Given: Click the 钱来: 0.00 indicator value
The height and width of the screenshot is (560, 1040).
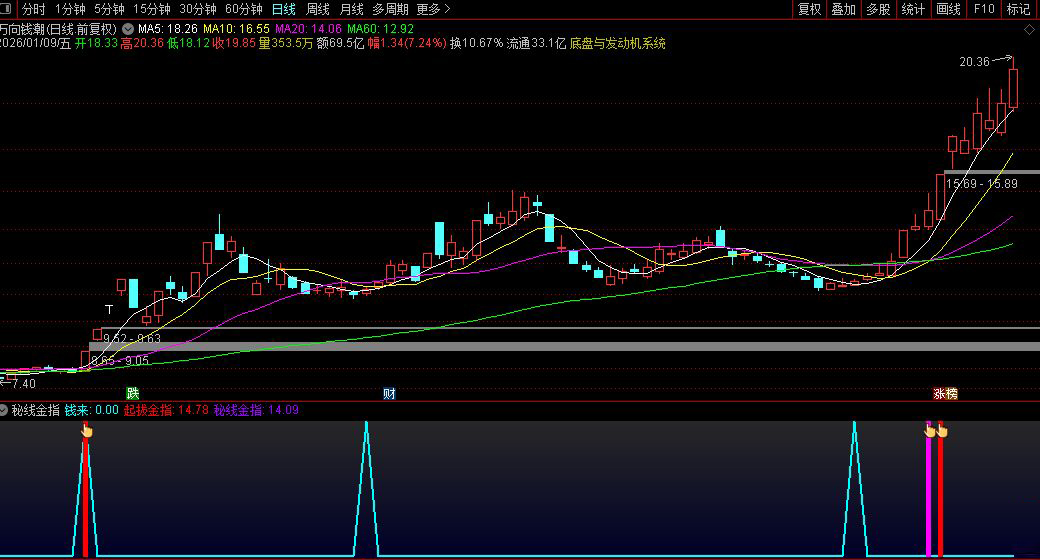Looking at the screenshot, I should (92, 410).
